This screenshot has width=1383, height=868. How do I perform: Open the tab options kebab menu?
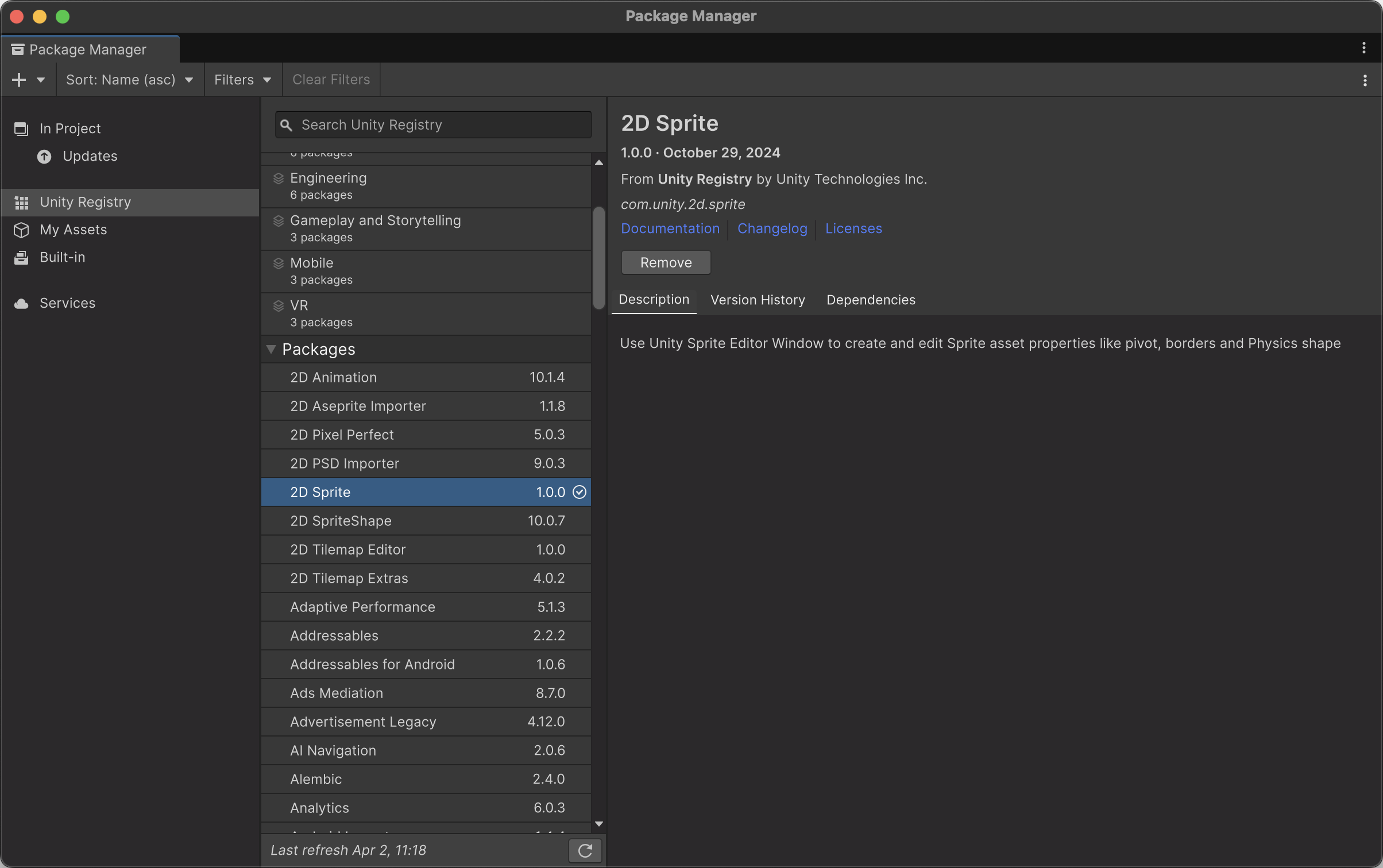pyautogui.click(x=1363, y=48)
